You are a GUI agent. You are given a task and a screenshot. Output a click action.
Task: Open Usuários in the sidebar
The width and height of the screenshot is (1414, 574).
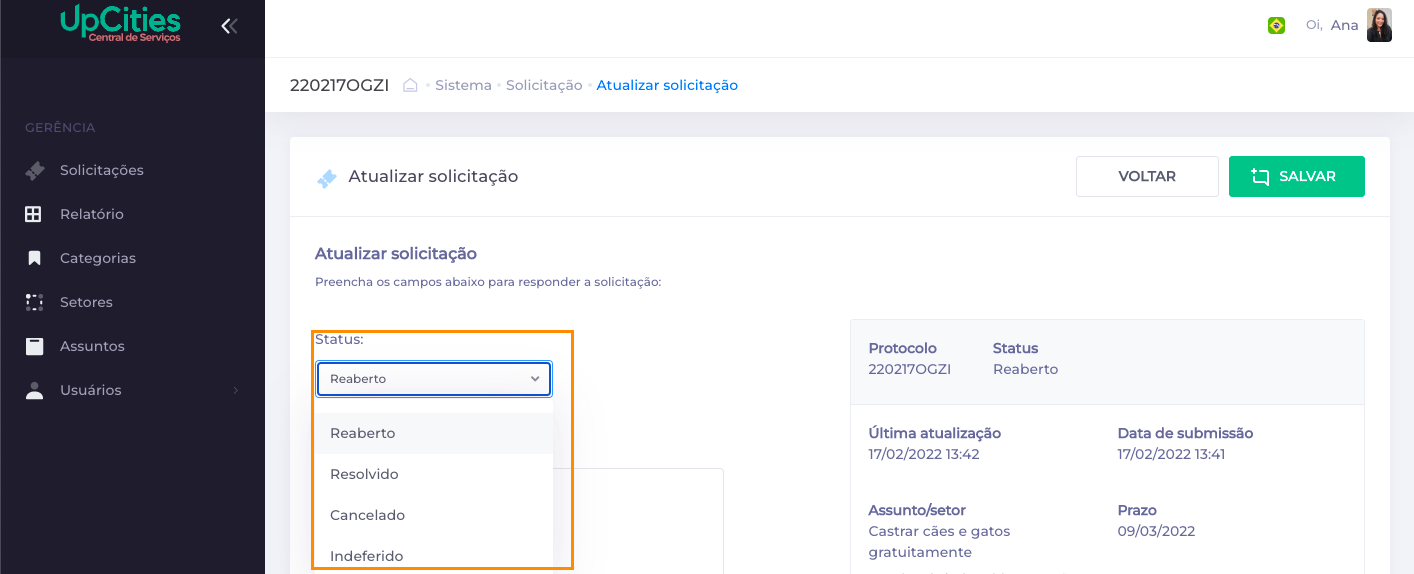click(91, 390)
